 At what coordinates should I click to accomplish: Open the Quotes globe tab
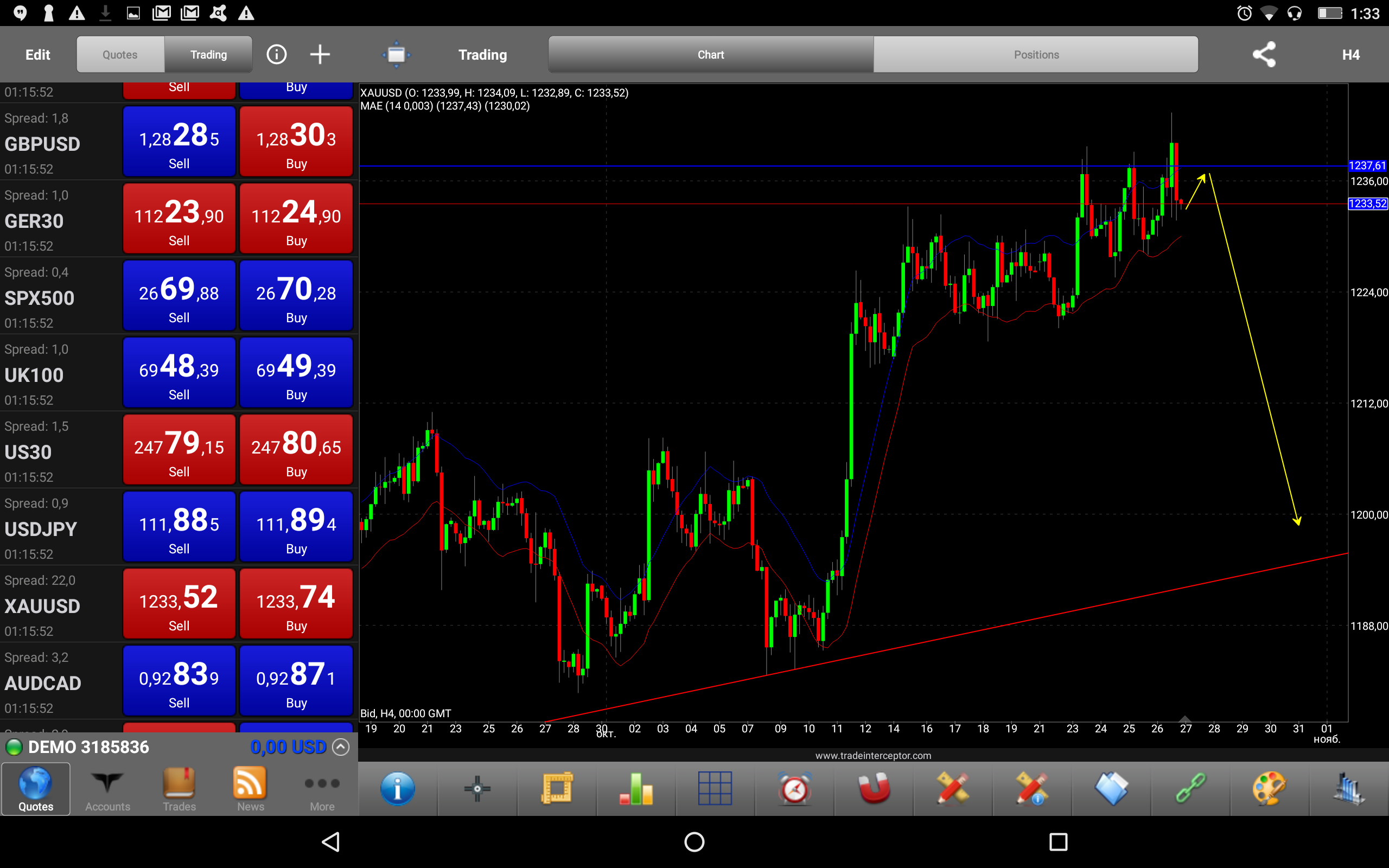click(x=36, y=789)
